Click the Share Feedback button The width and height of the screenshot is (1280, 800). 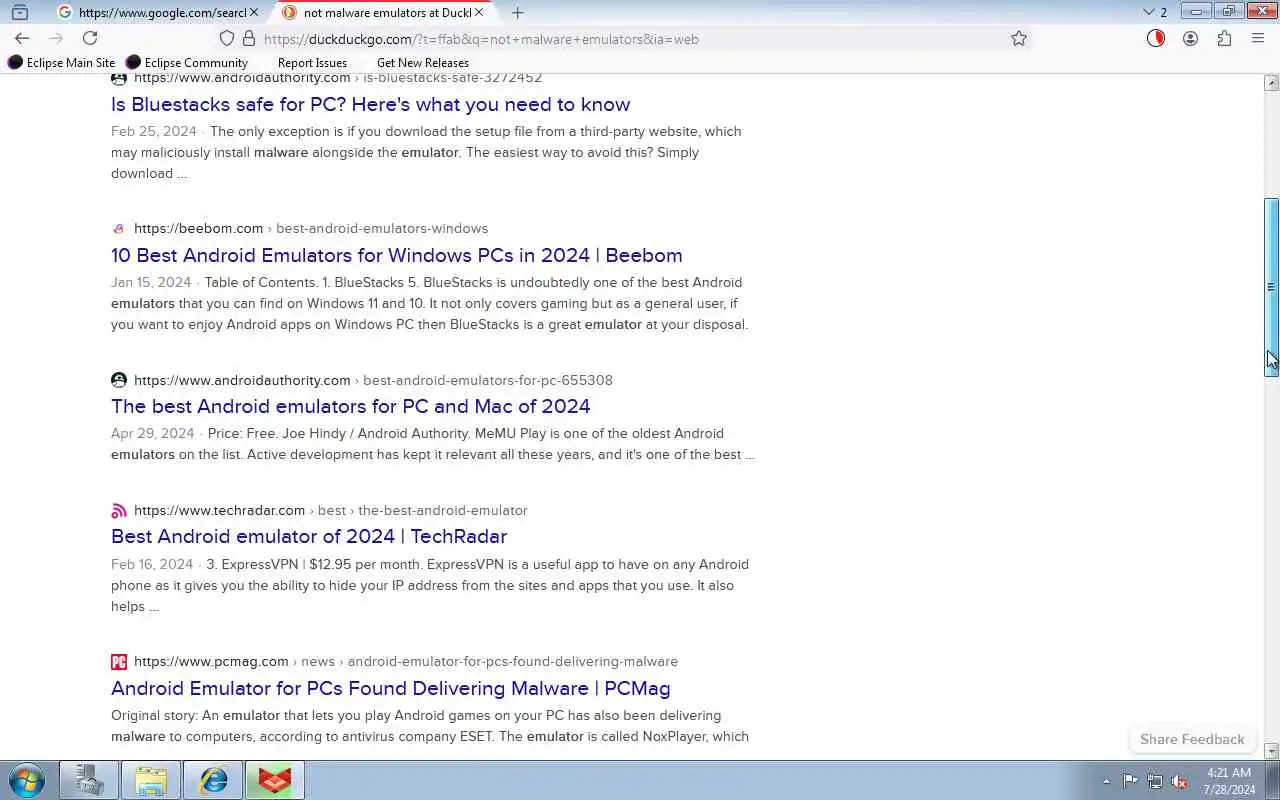(x=1192, y=739)
